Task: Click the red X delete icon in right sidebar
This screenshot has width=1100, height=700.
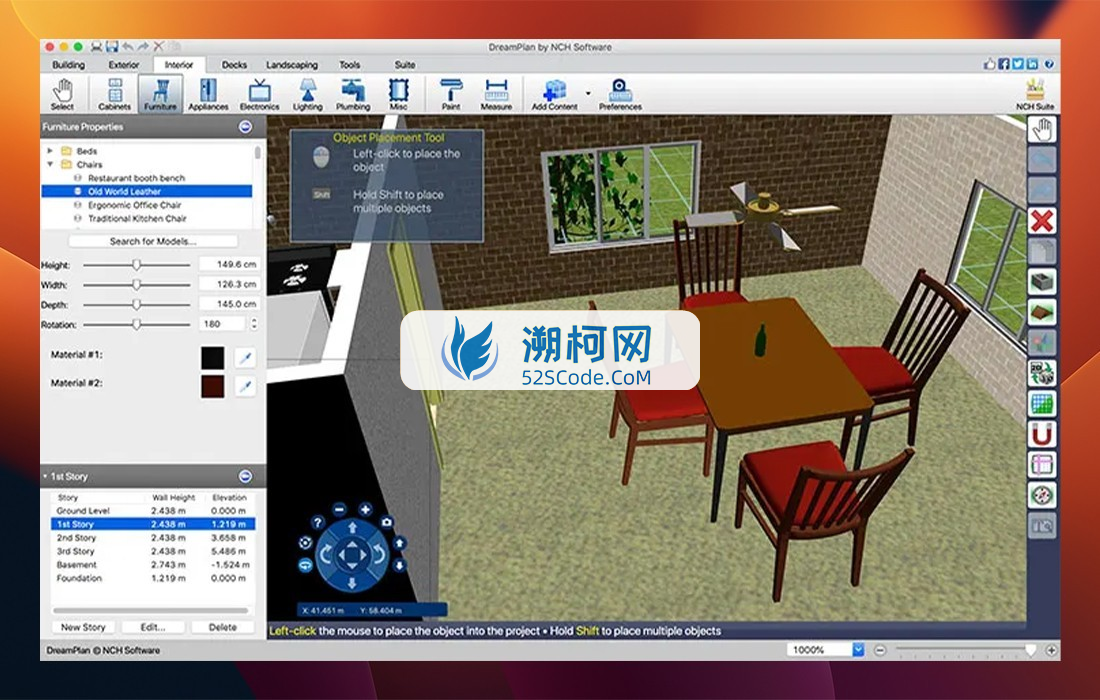Action: coord(1042,221)
